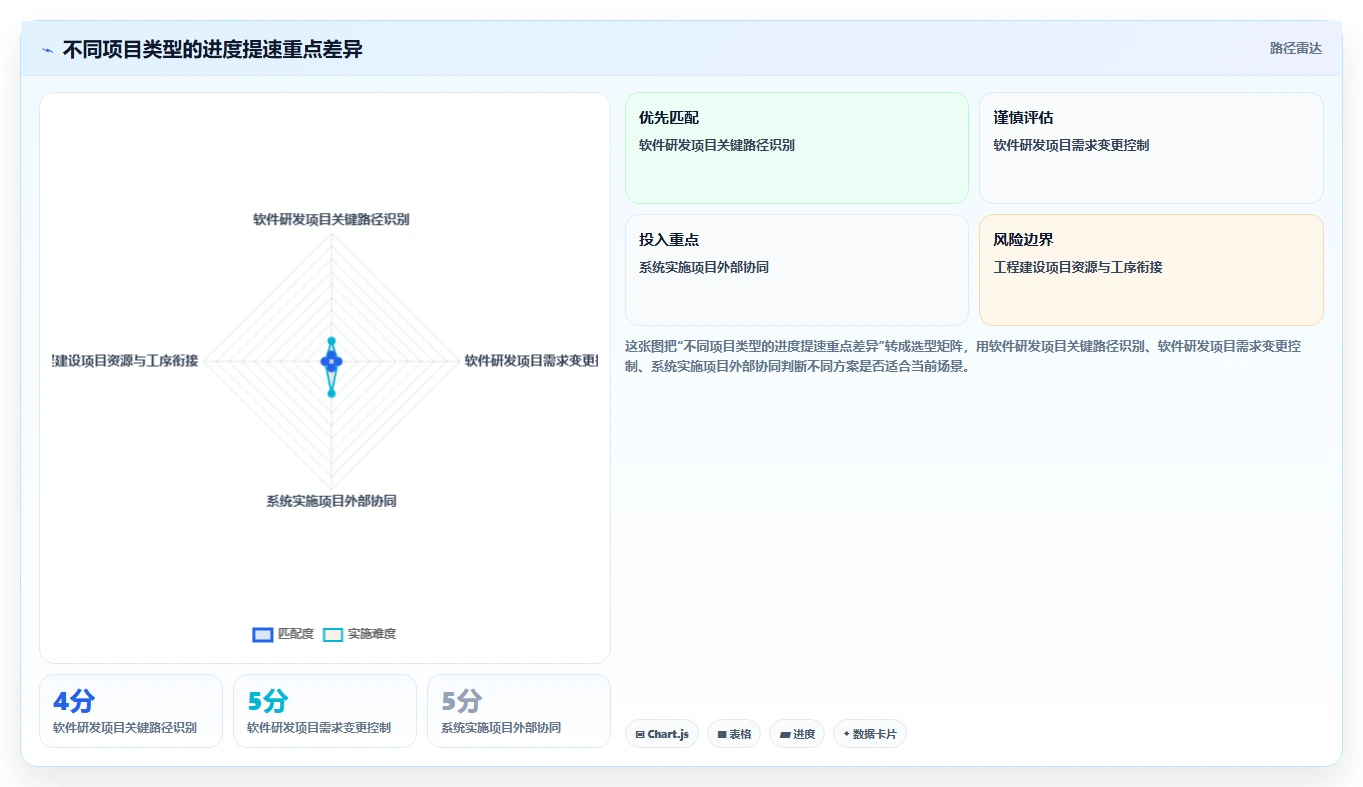Click the title 不同项目类型的进度提速重点差异
The image size is (1363, 787).
coord(212,49)
